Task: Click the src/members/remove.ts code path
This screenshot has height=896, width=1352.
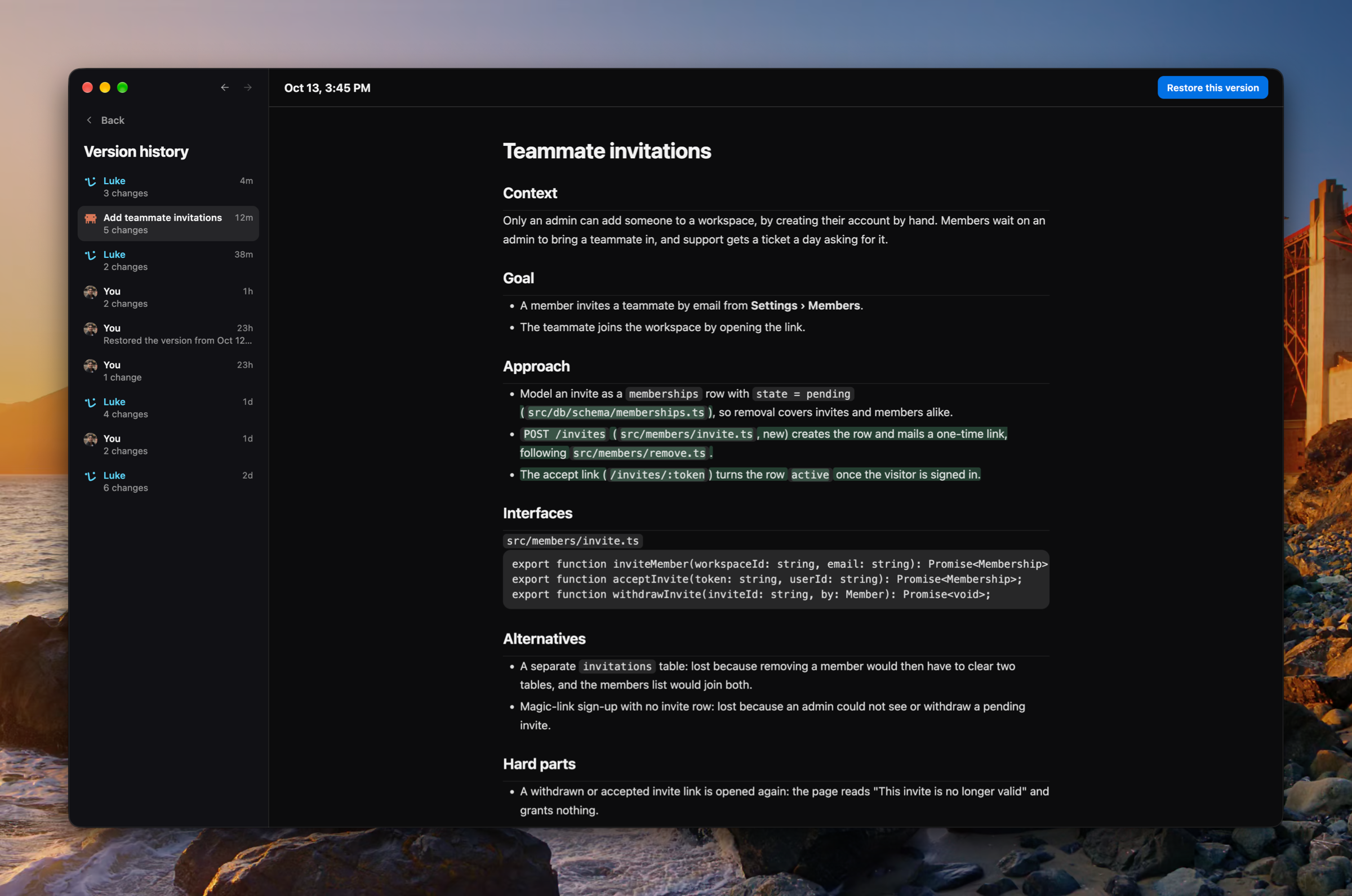Action: [x=639, y=453]
